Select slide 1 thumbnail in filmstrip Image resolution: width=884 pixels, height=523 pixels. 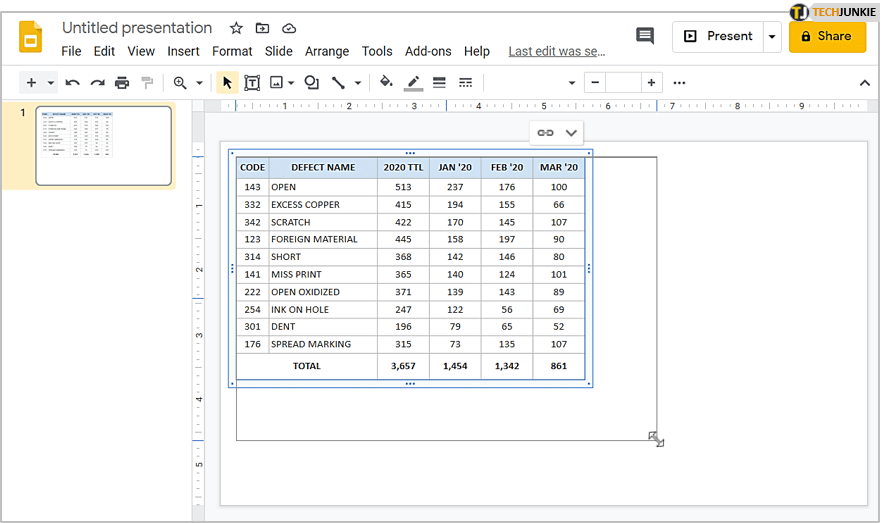pyautogui.click(x=103, y=146)
